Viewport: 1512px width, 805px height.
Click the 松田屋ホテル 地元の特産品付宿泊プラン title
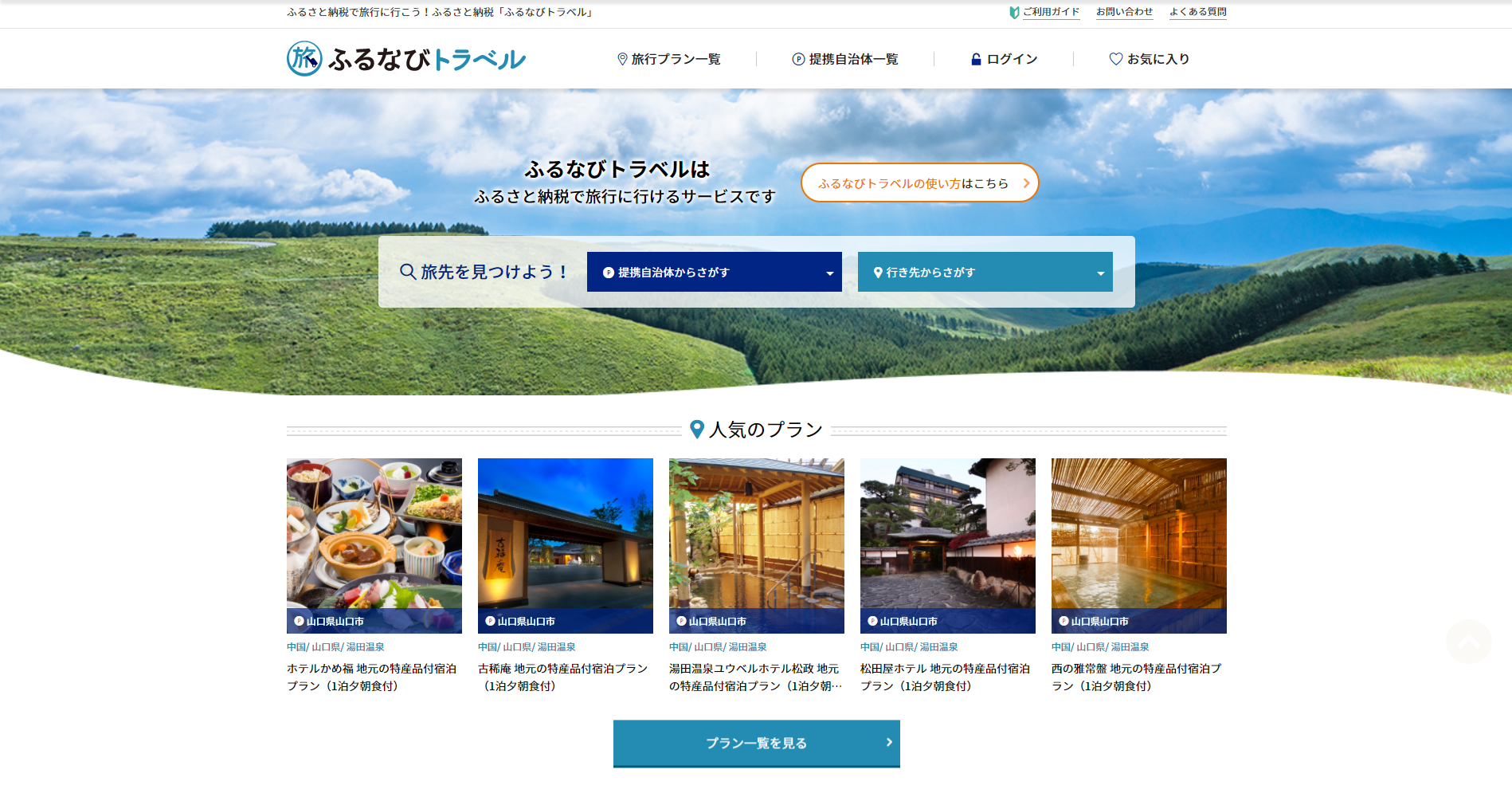click(946, 677)
